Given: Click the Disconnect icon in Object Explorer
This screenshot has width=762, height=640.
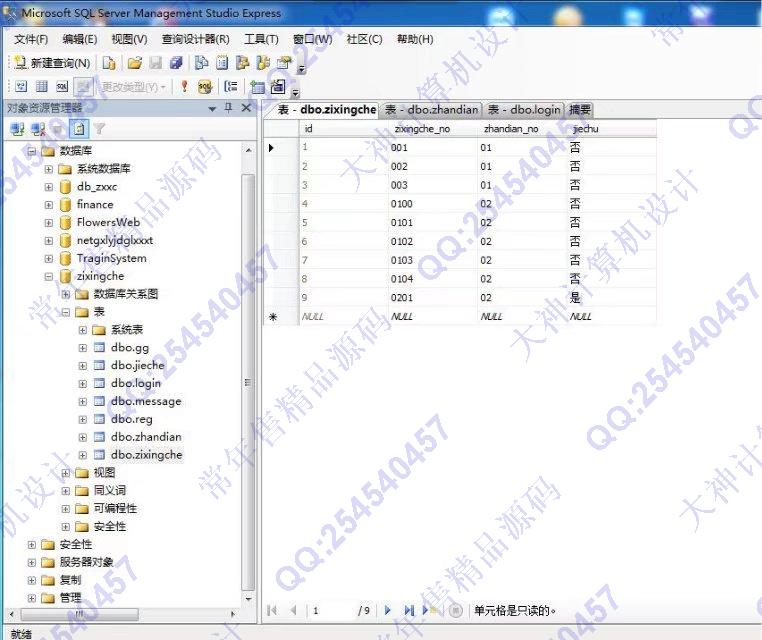Looking at the screenshot, I should (x=38, y=129).
